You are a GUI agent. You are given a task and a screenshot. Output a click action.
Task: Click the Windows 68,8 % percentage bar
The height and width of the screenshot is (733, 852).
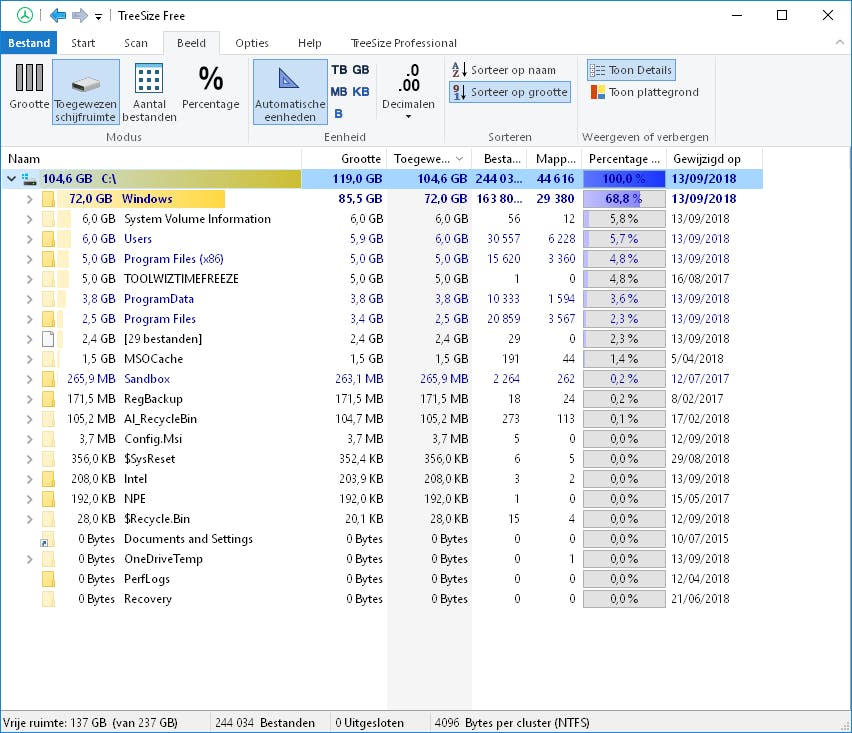[x=624, y=199]
